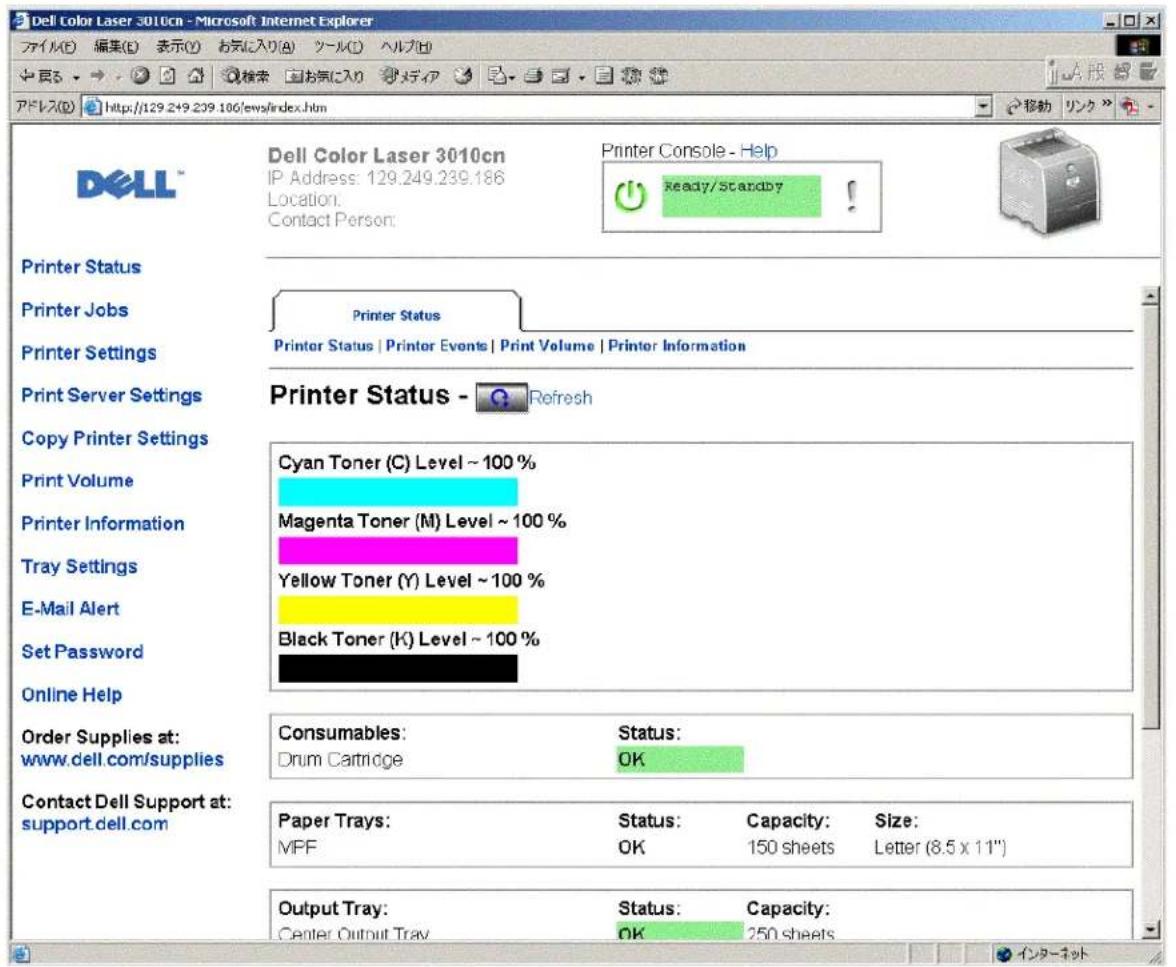
Task: Open the Edit (編集) menu
Action: (116, 47)
